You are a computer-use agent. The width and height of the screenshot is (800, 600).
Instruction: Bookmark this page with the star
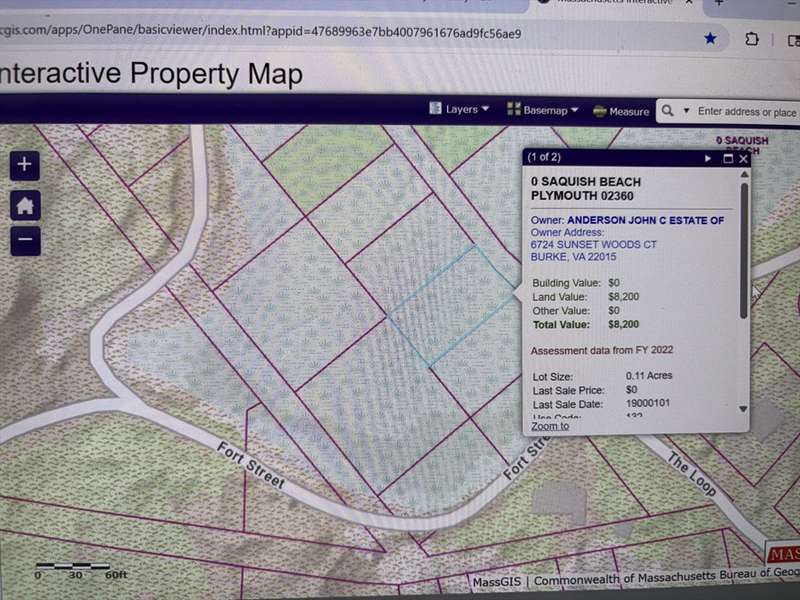pos(710,39)
